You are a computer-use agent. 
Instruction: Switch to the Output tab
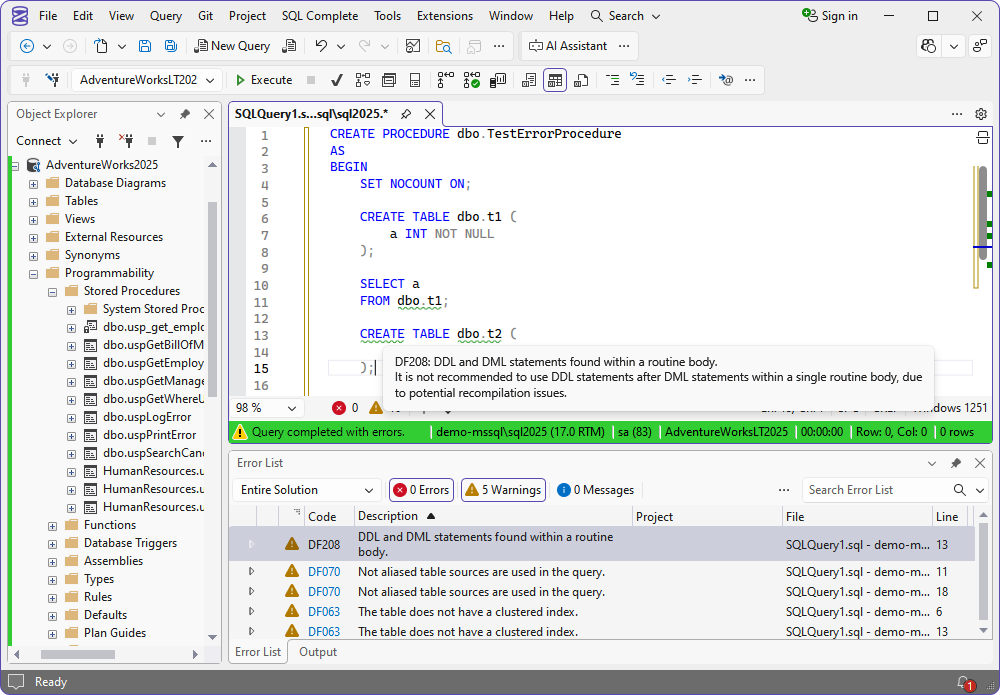coord(317,651)
